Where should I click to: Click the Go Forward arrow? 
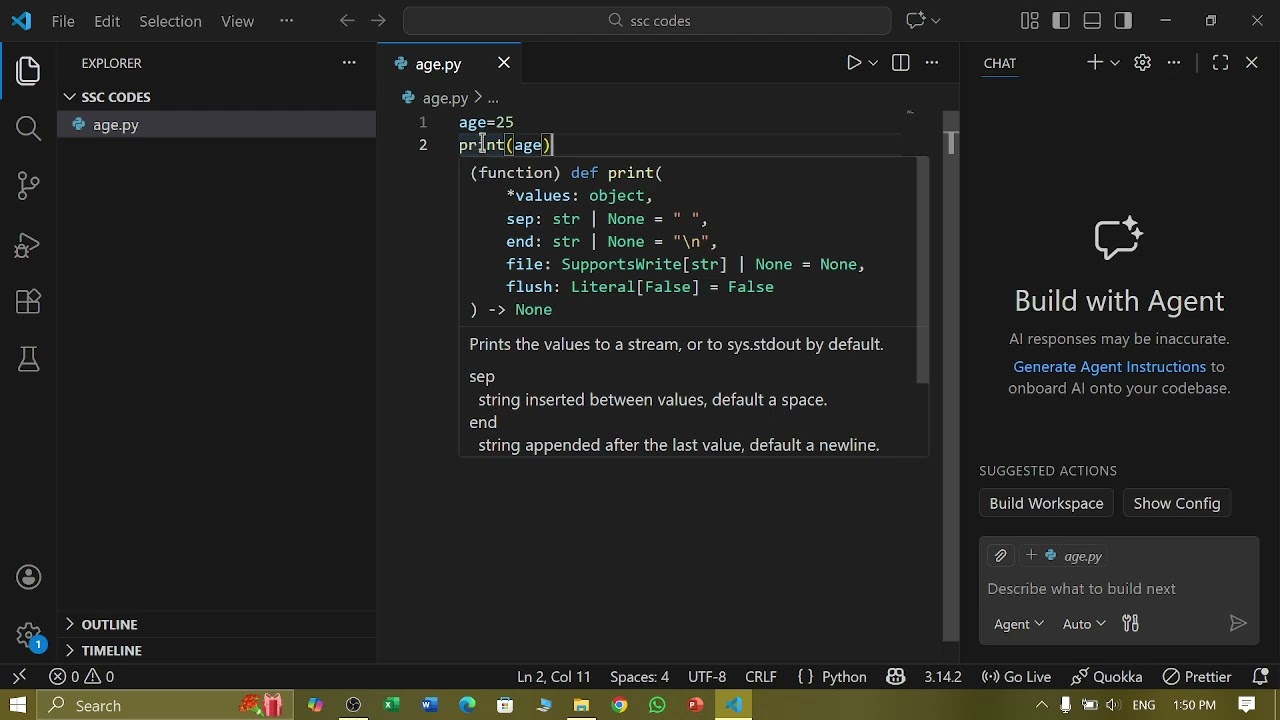click(x=378, y=21)
